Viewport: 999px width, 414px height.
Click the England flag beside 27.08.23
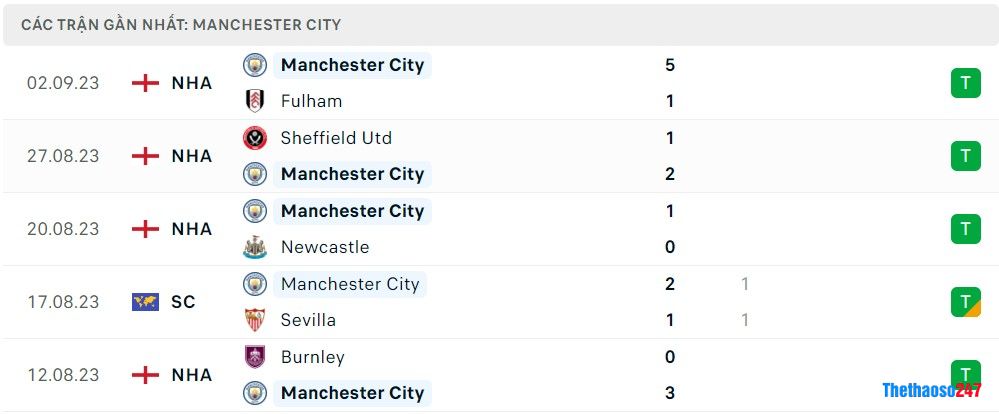click(x=145, y=156)
